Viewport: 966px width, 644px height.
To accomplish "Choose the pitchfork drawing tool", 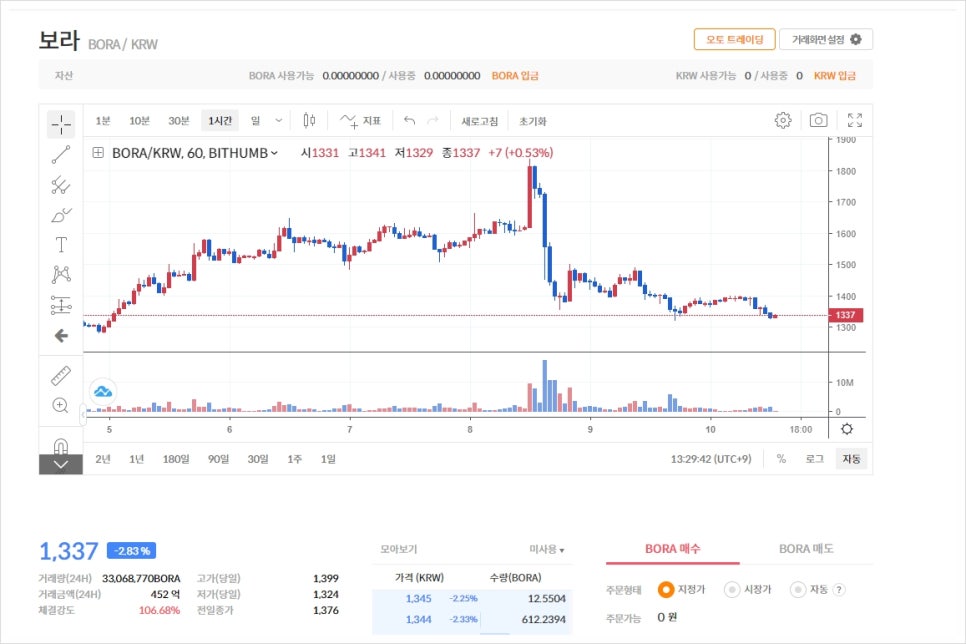I will [61, 185].
